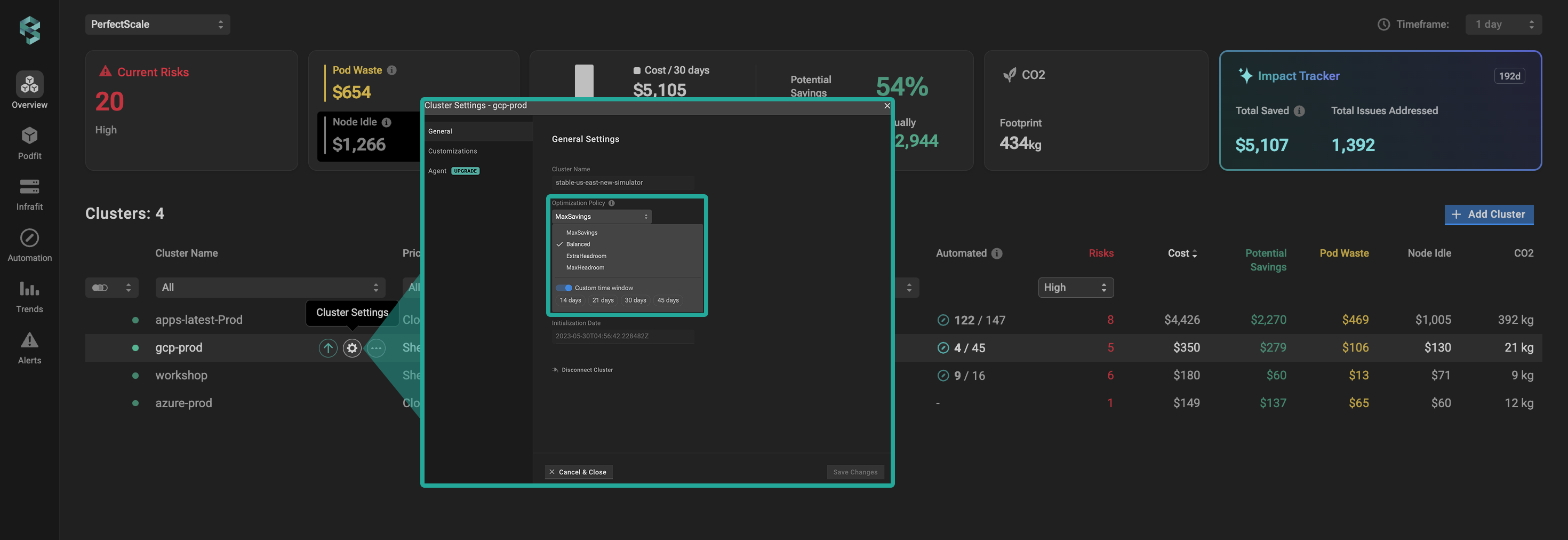Viewport: 1568px width, 540px height.
Task: Click Cancel & Close in the dialog
Action: pos(578,472)
